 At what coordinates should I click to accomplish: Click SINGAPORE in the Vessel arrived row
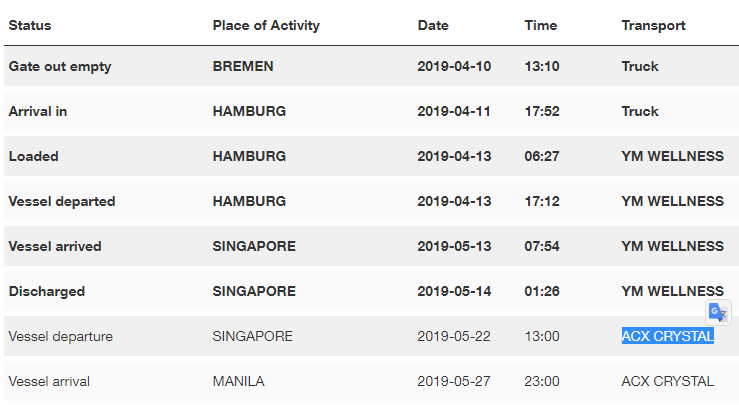[254, 246]
